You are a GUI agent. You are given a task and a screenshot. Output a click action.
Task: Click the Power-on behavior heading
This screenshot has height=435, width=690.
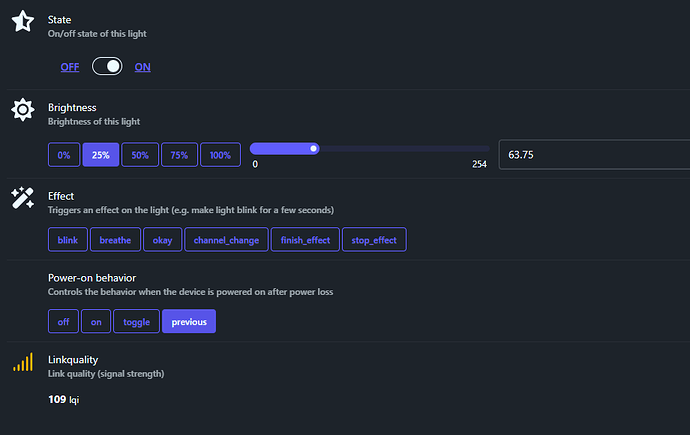(92, 278)
